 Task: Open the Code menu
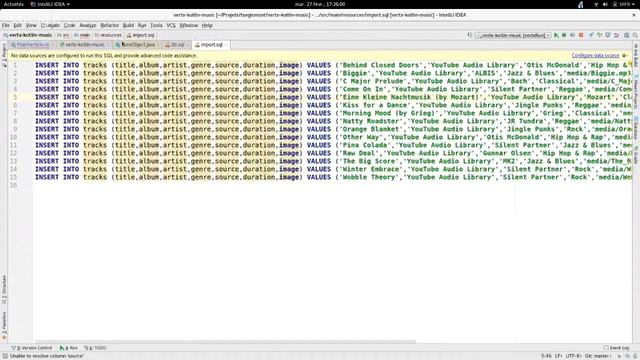69,25
